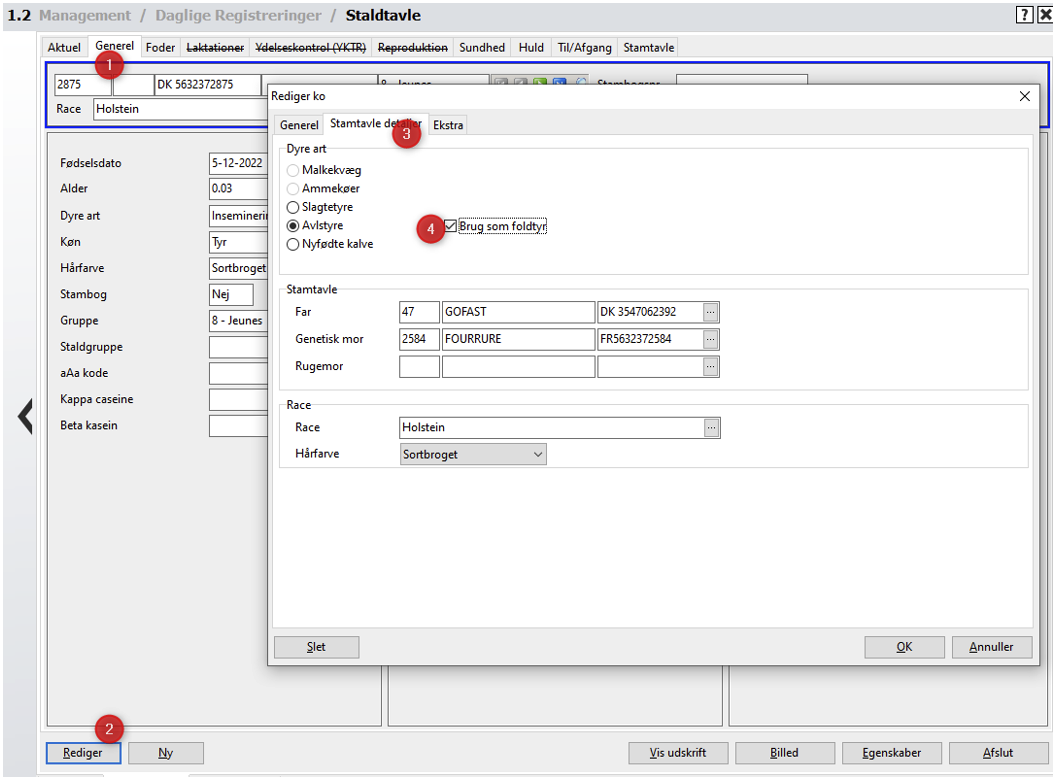
Task: Open the Sundhed tab
Action: coord(482,47)
